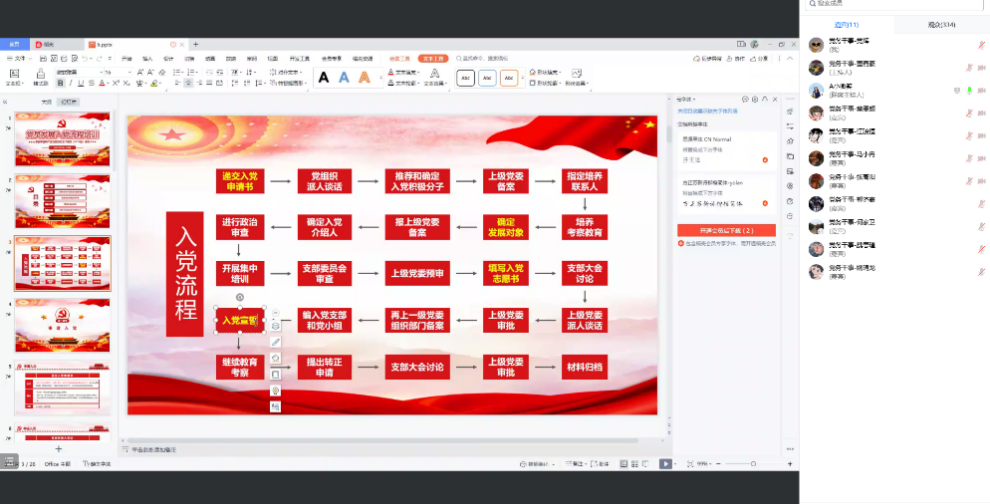Select the second slide thumbnail

[62, 201]
